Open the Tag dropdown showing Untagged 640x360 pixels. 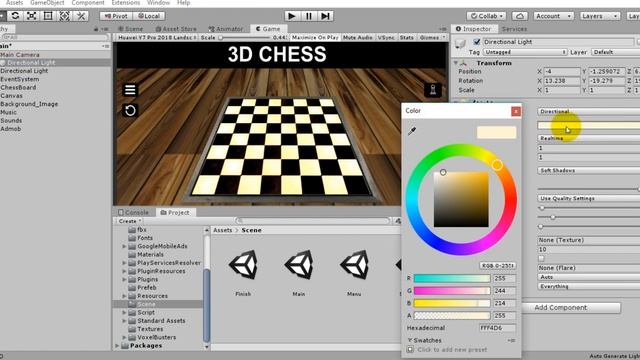tap(525, 52)
